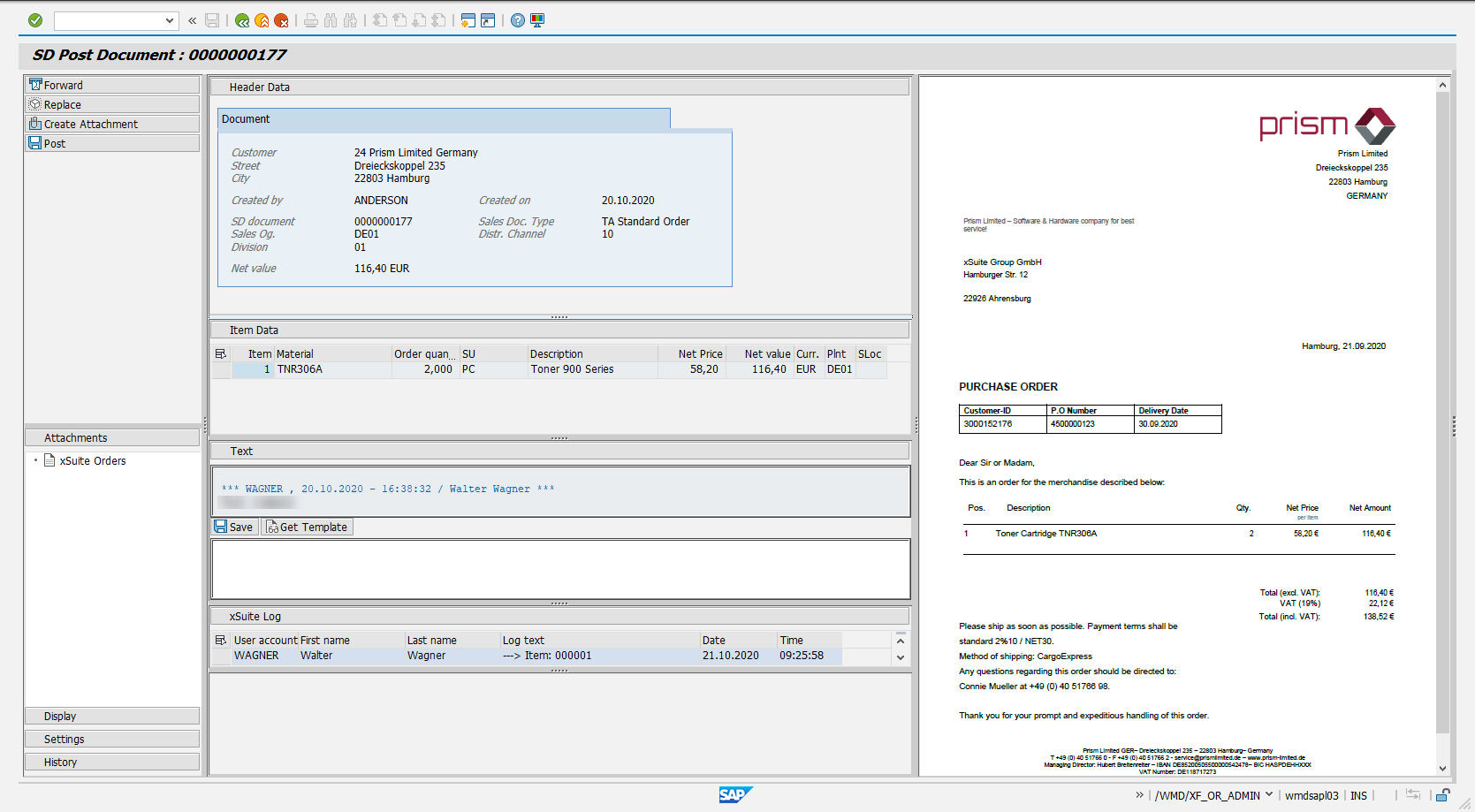Click in the empty text entry area
The image size is (1475, 812).
(560, 569)
